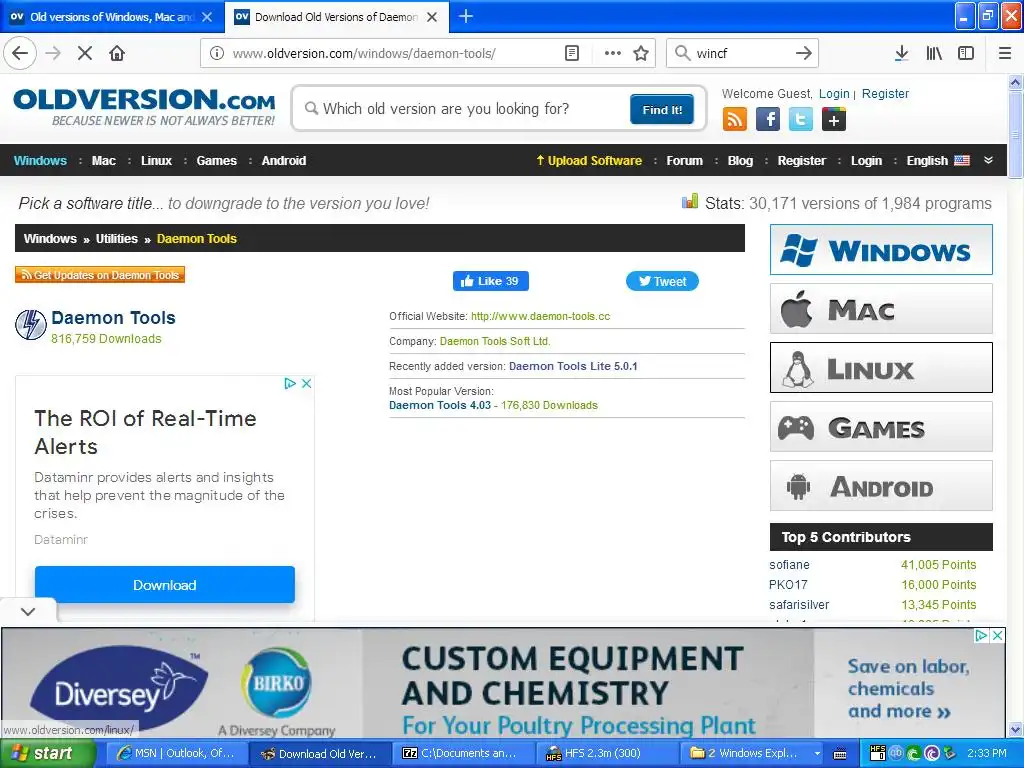
Task: Open the Firefox library icon
Action: [934, 53]
